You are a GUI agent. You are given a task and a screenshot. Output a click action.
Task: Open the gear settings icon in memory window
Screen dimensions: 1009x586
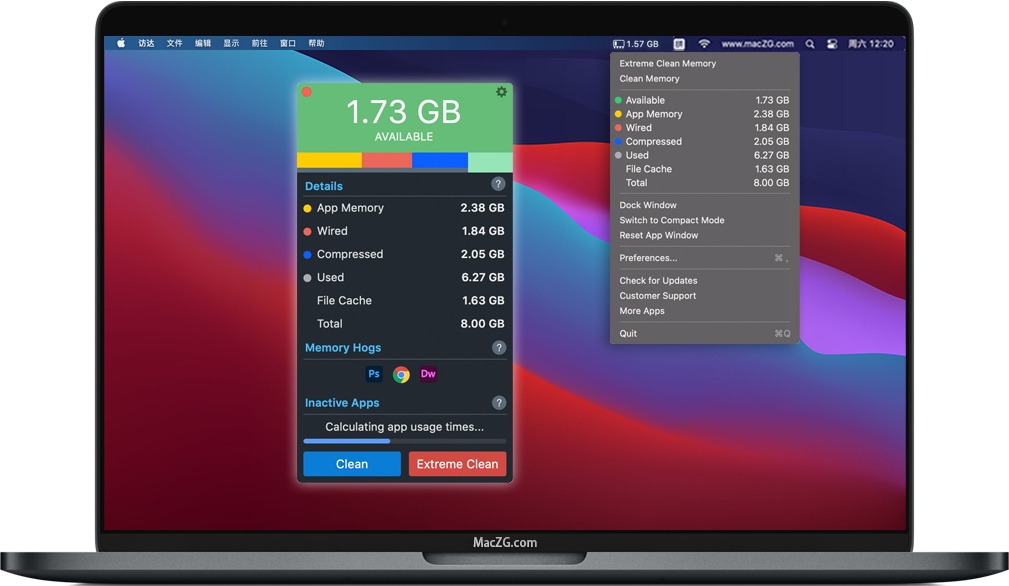coord(501,92)
